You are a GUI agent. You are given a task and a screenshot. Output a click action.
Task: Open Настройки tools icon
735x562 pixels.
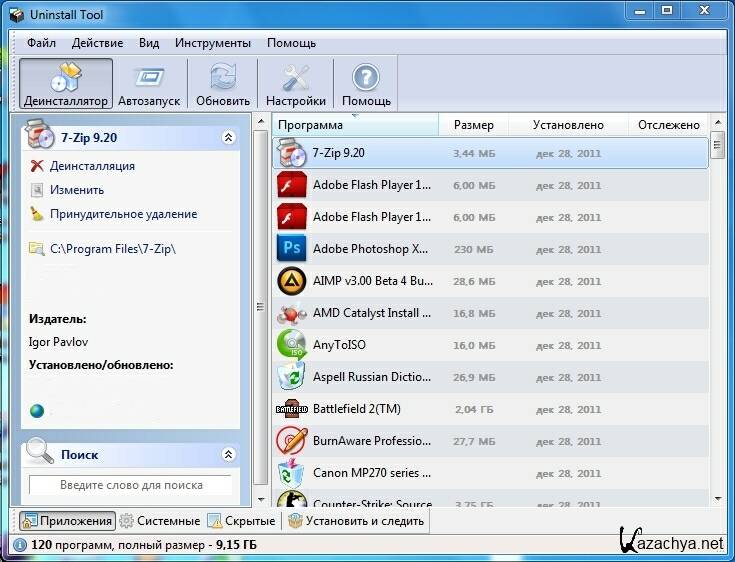pyautogui.click(x=295, y=79)
